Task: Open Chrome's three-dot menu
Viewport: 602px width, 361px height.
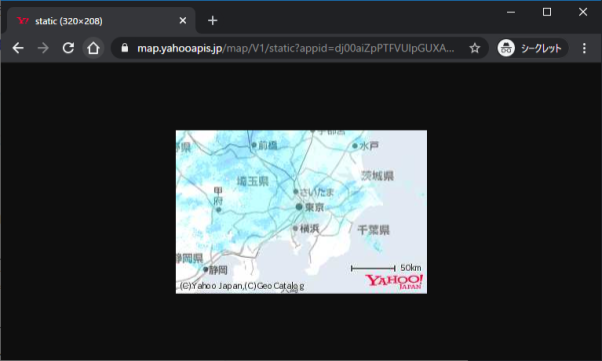Action: point(584,48)
